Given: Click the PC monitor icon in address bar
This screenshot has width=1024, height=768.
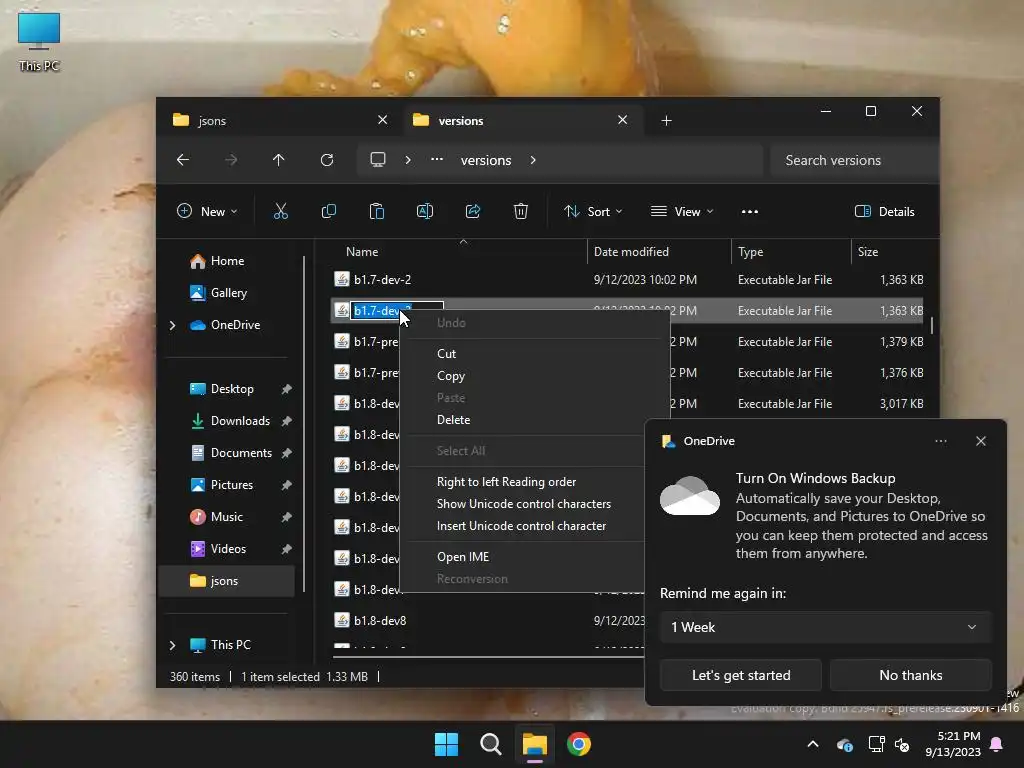Looking at the screenshot, I should pyautogui.click(x=378, y=160).
